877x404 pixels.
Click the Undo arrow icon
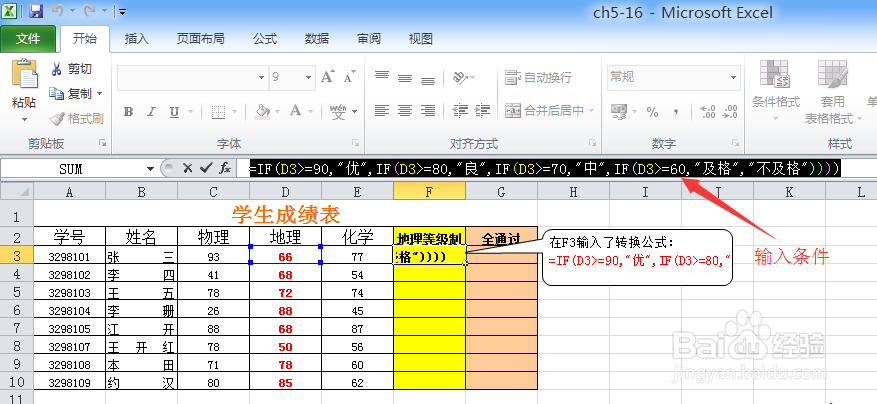point(58,11)
